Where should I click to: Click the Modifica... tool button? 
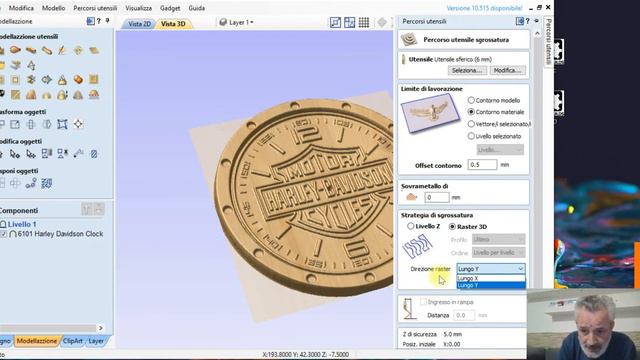pos(507,70)
